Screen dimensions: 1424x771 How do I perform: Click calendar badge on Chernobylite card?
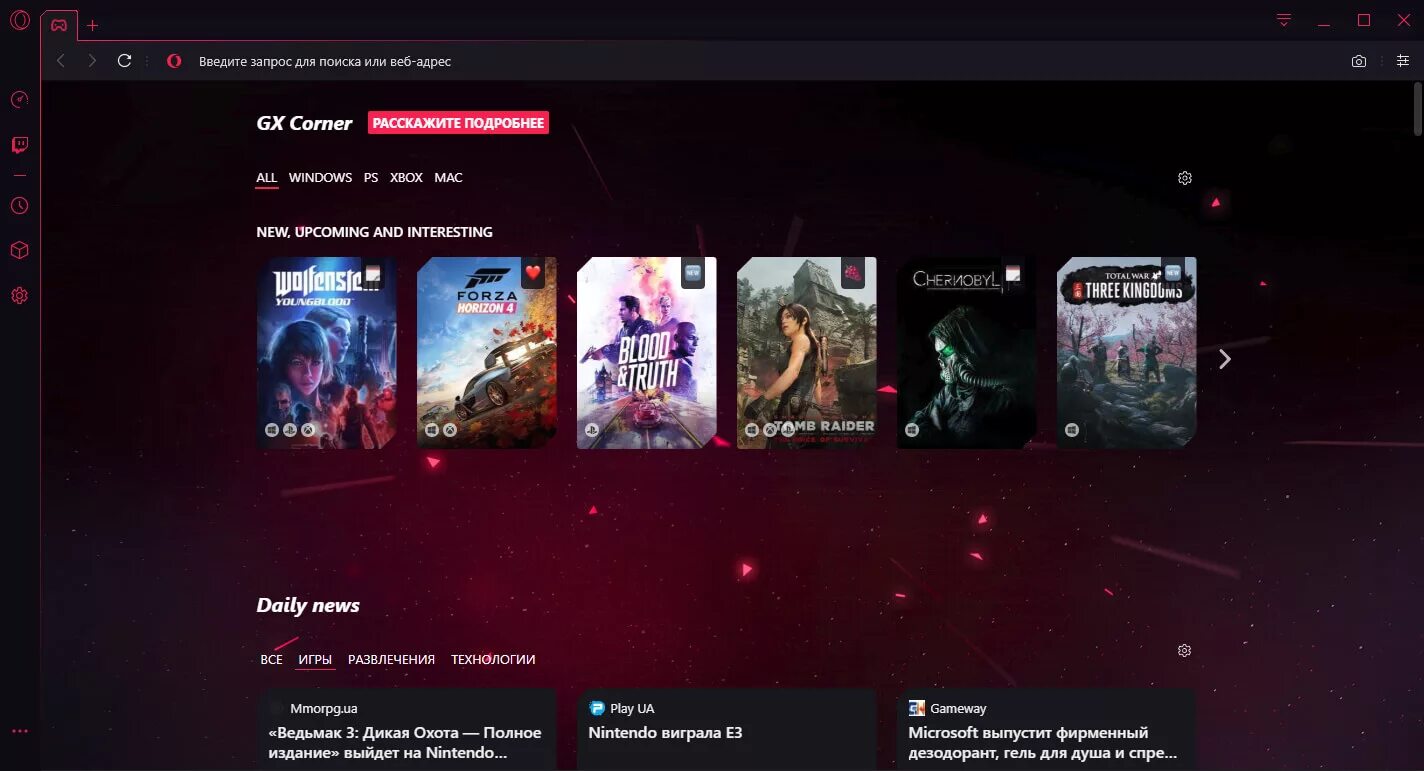pos(1013,272)
